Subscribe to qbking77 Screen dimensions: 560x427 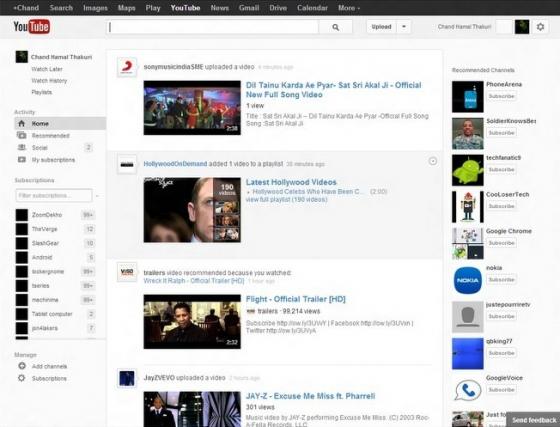point(501,353)
